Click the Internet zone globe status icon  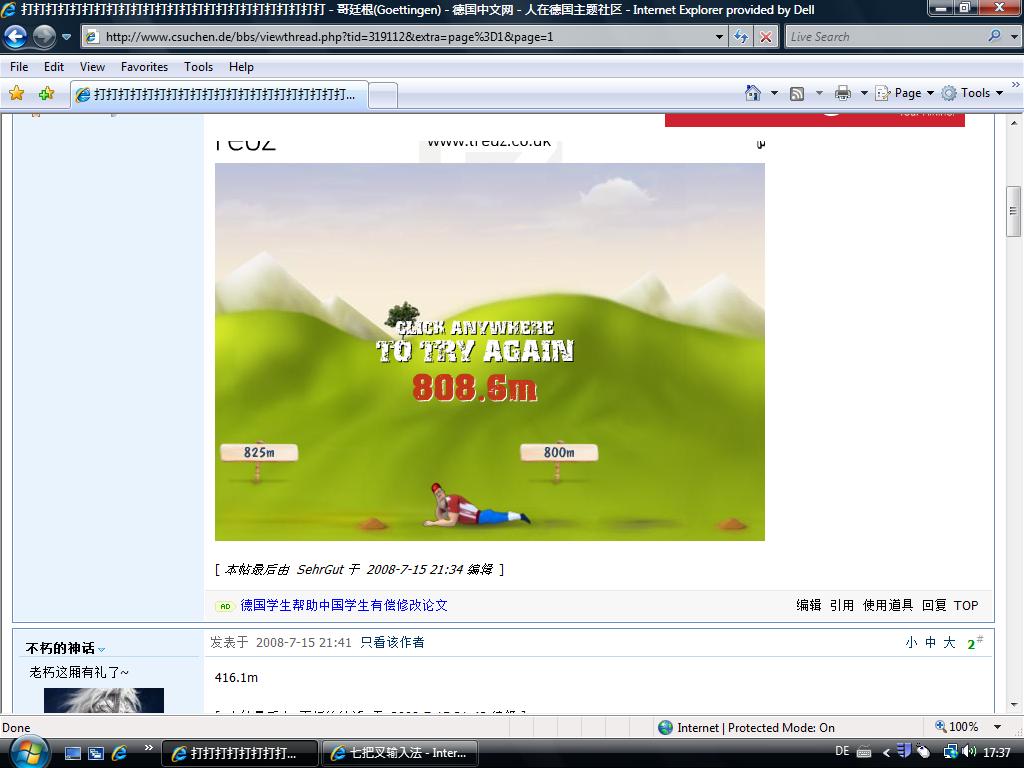[665, 728]
